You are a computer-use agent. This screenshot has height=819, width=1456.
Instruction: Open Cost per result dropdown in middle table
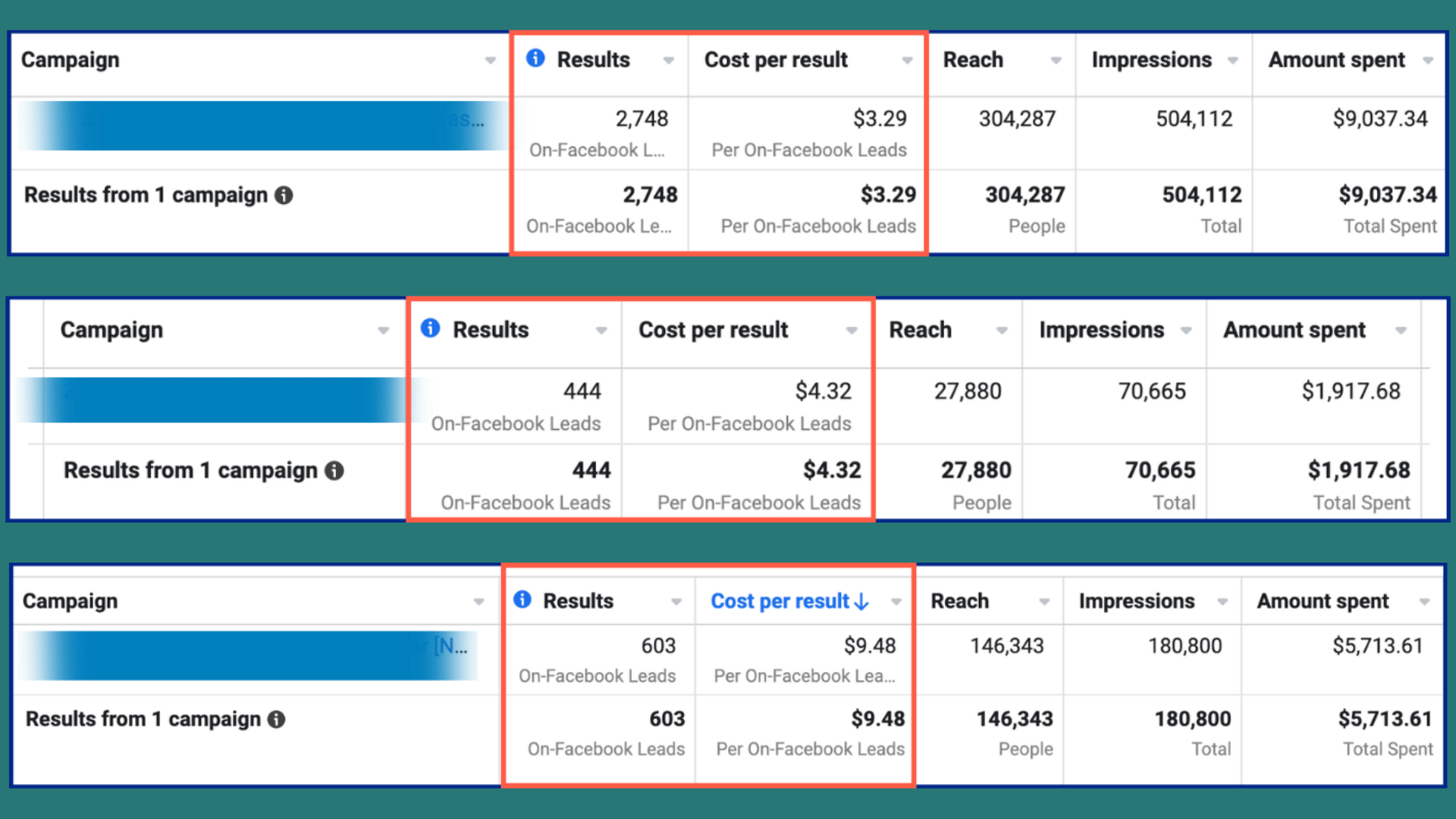(x=852, y=331)
